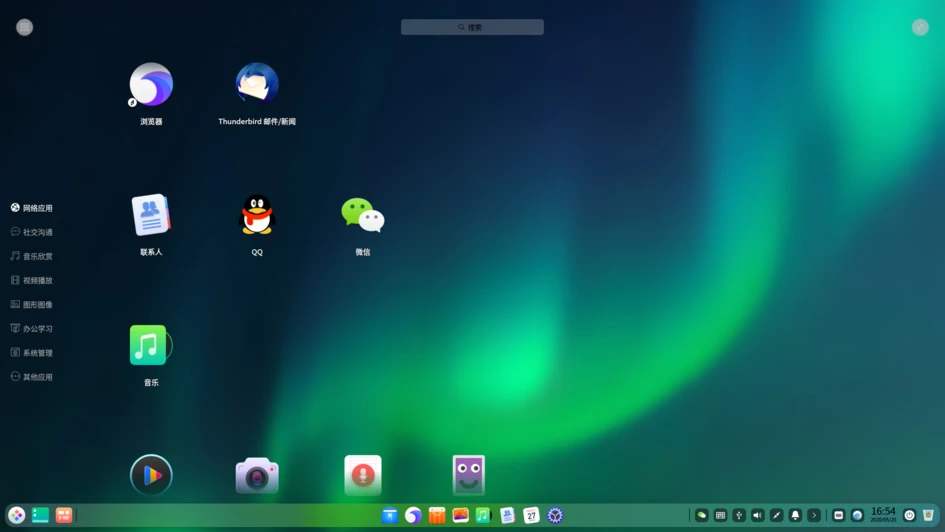Screen dimensions: 945x532
Task: Open the launcher button in the dock
Action: click(x=16, y=516)
